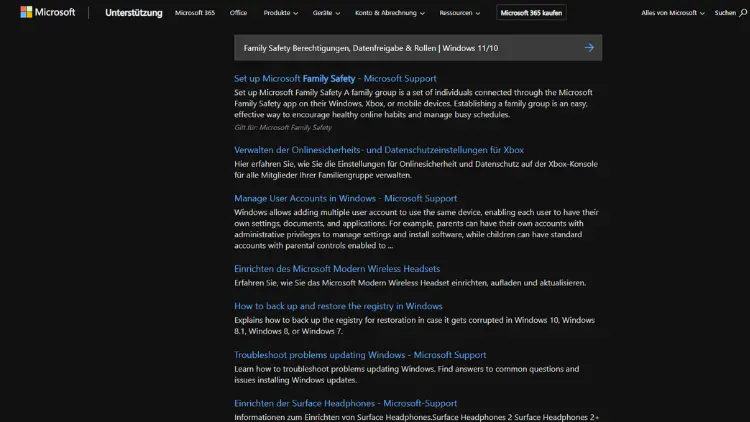Expand the Ressourcen dropdown

tap(459, 13)
